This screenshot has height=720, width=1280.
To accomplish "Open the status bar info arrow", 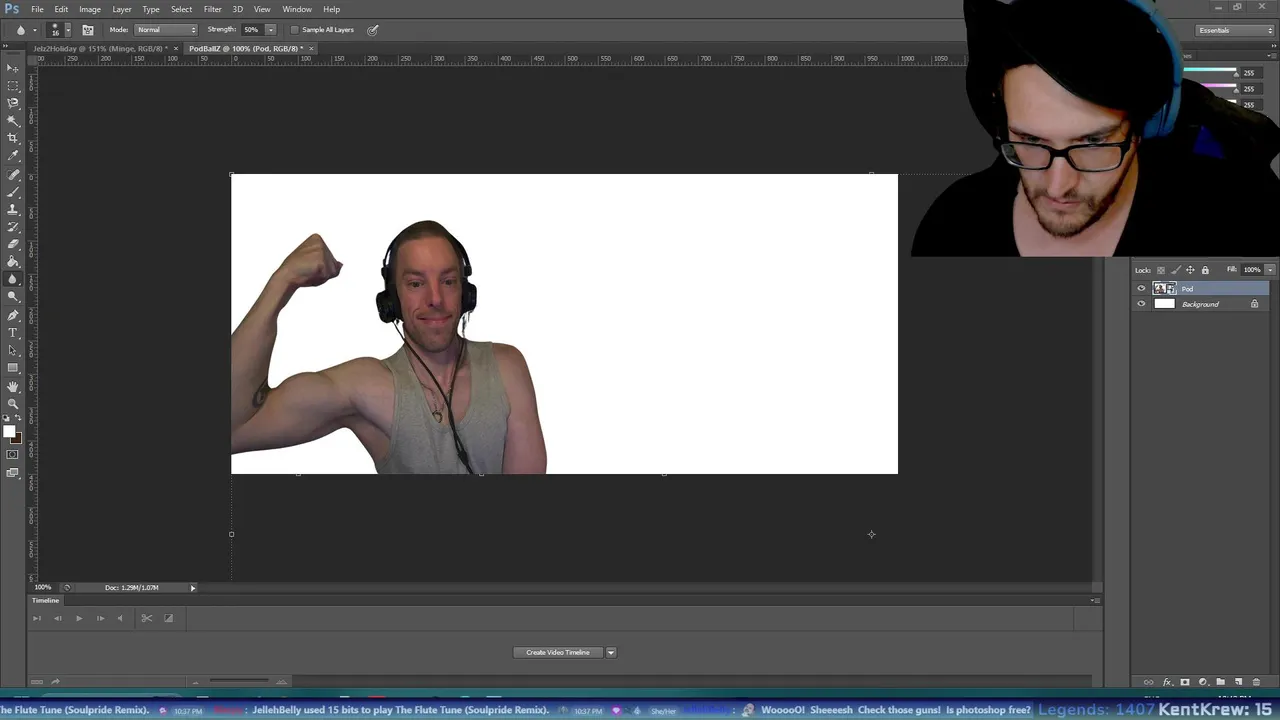I will tap(193, 588).
